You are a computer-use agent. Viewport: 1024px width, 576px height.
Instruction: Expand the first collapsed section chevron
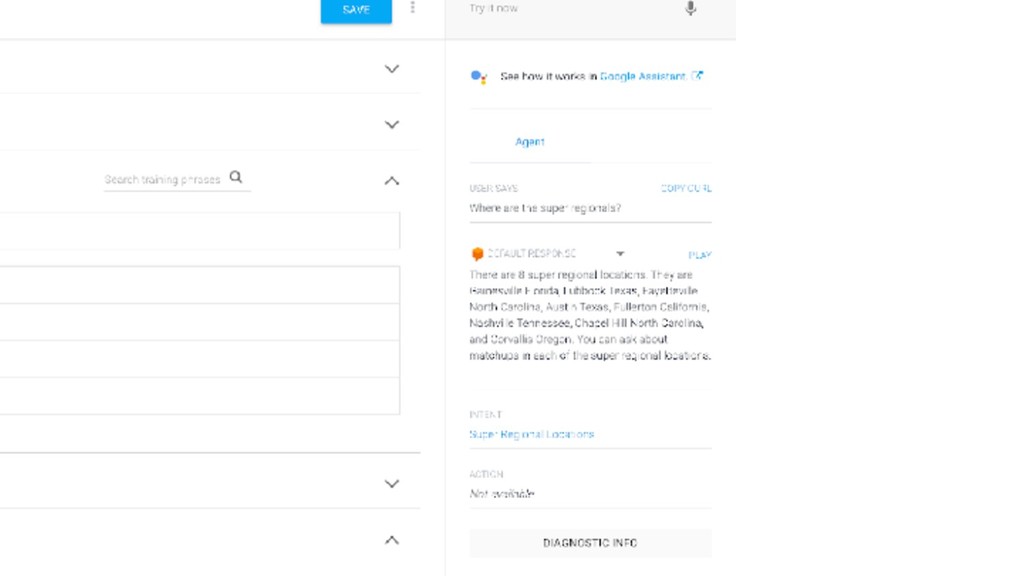(x=391, y=69)
